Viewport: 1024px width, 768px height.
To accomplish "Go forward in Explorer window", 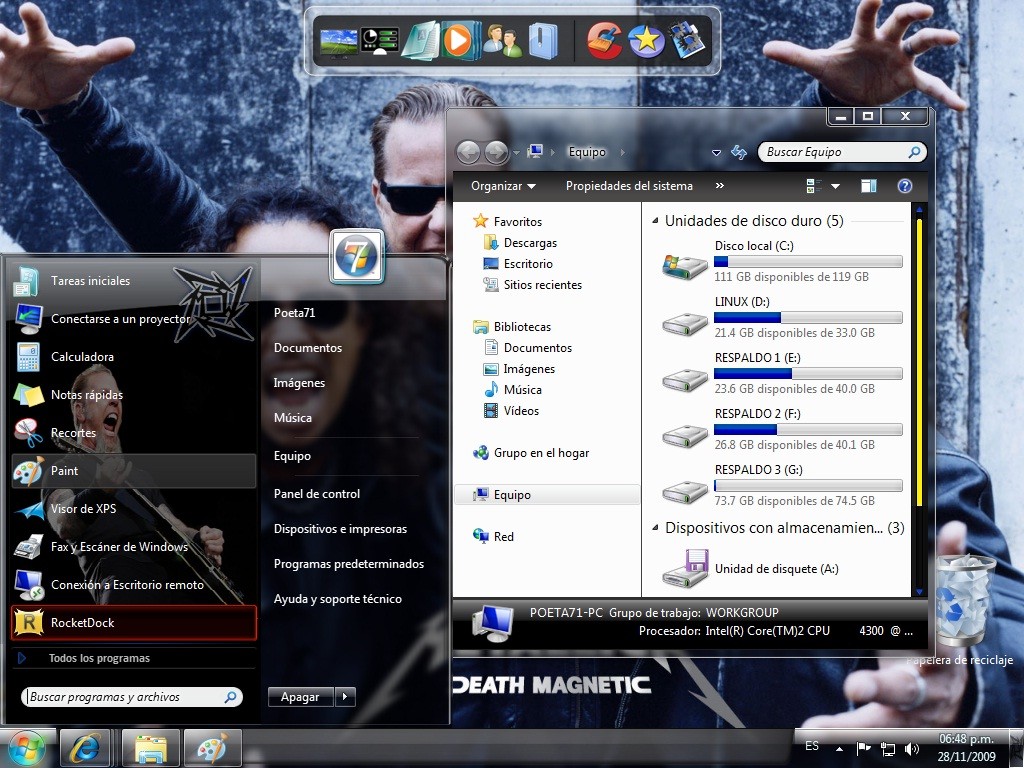I will coord(496,152).
